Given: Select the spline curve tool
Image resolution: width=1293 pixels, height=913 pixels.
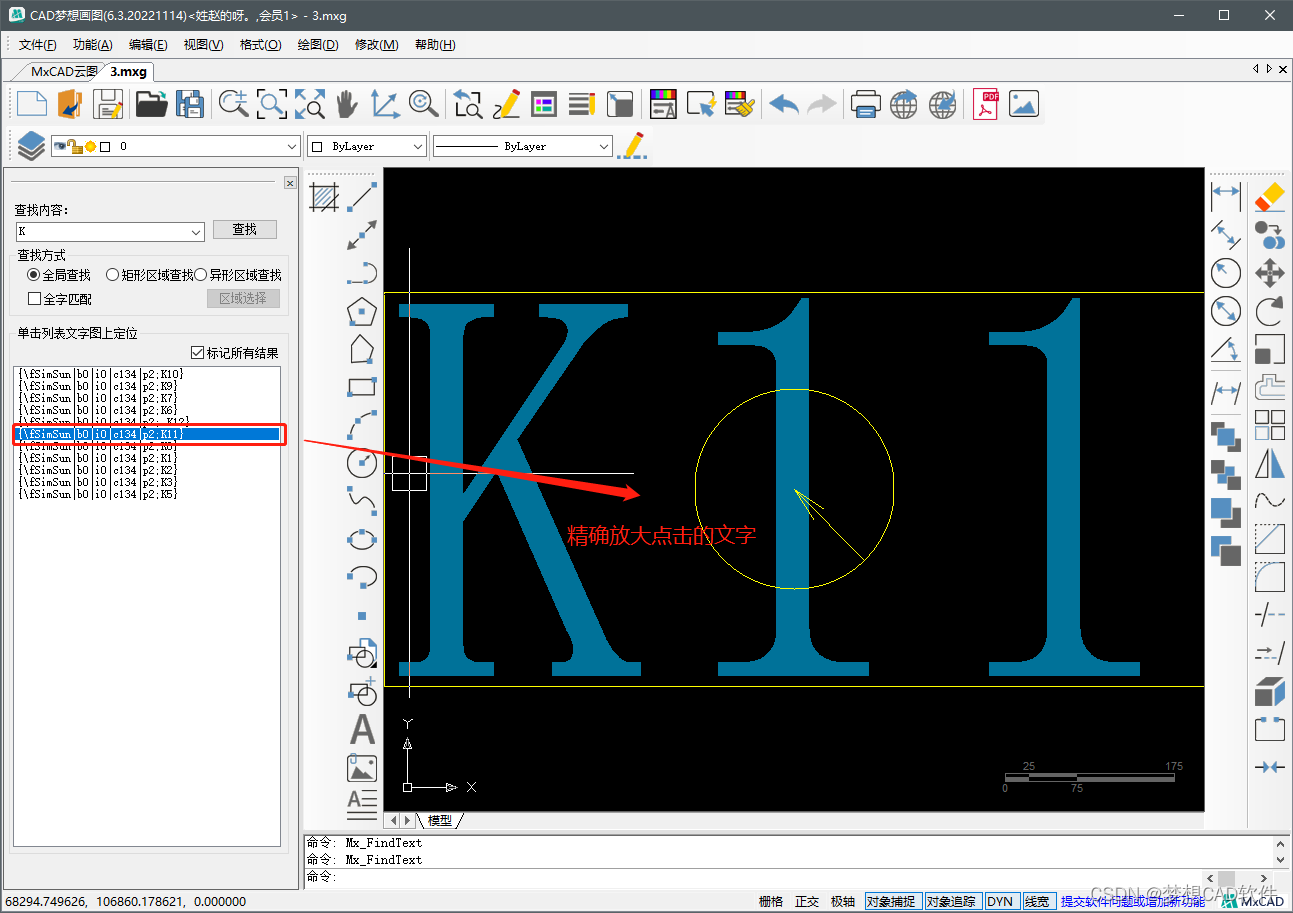Looking at the screenshot, I should point(361,500).
